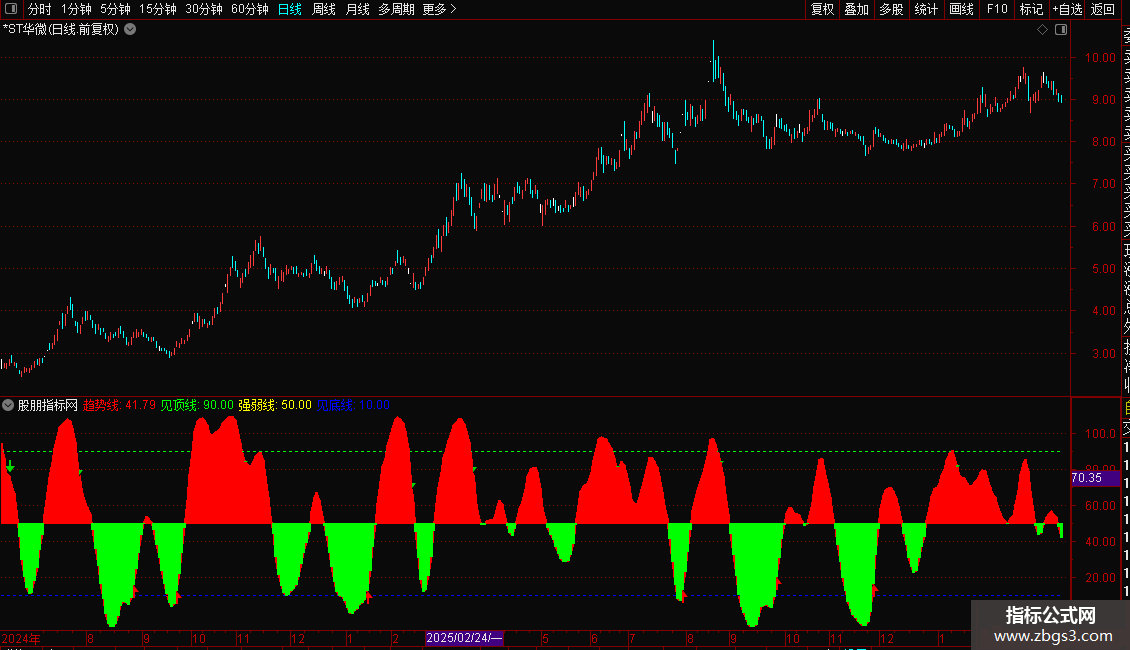Click the 5.00 price axis label
This screenshot has width=1130, height=650.
pos(1103,269)
